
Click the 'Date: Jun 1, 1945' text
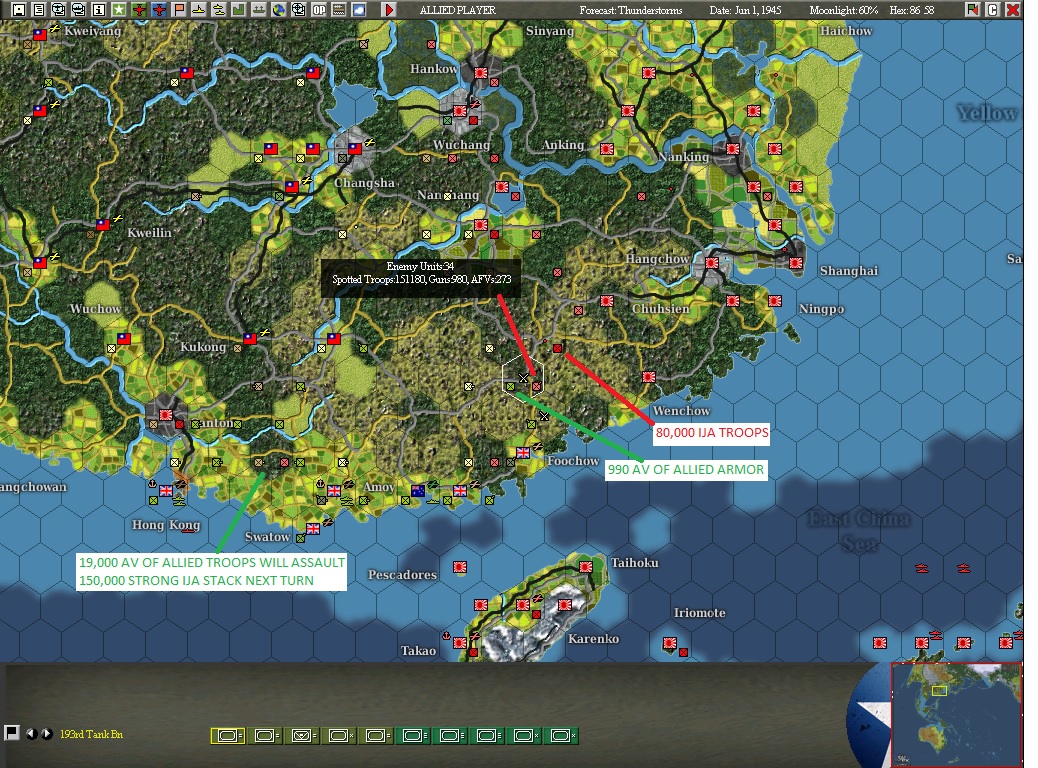745,10
